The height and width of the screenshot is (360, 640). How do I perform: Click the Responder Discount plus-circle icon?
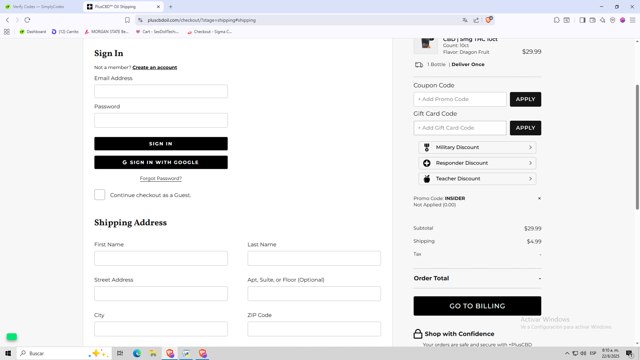click(427, 163)
